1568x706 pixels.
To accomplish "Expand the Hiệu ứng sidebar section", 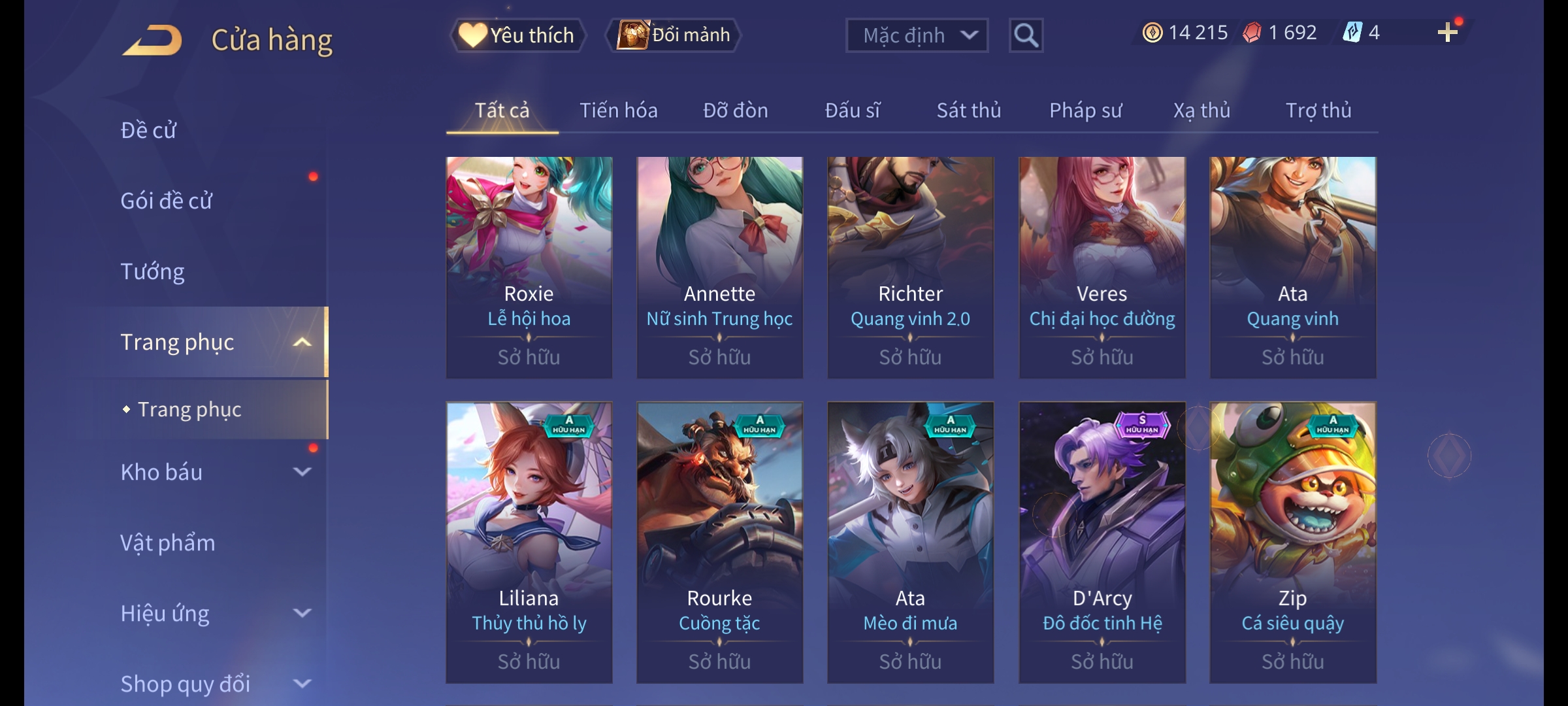I will pyautogui.click(x=302, y=613).
